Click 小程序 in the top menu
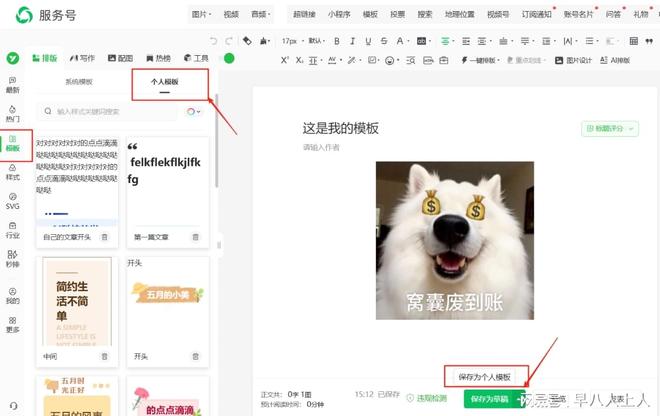Viewport: 660px width, 416px height. point(339,14)
